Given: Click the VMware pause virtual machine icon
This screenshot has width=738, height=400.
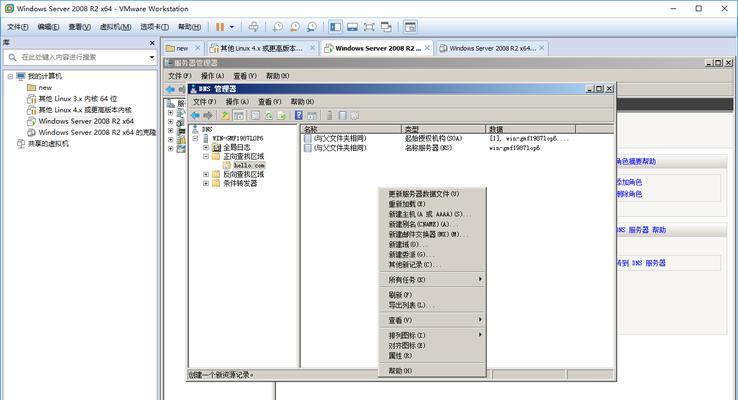Looking at the screenshot, I should click(x=220, y=27).
